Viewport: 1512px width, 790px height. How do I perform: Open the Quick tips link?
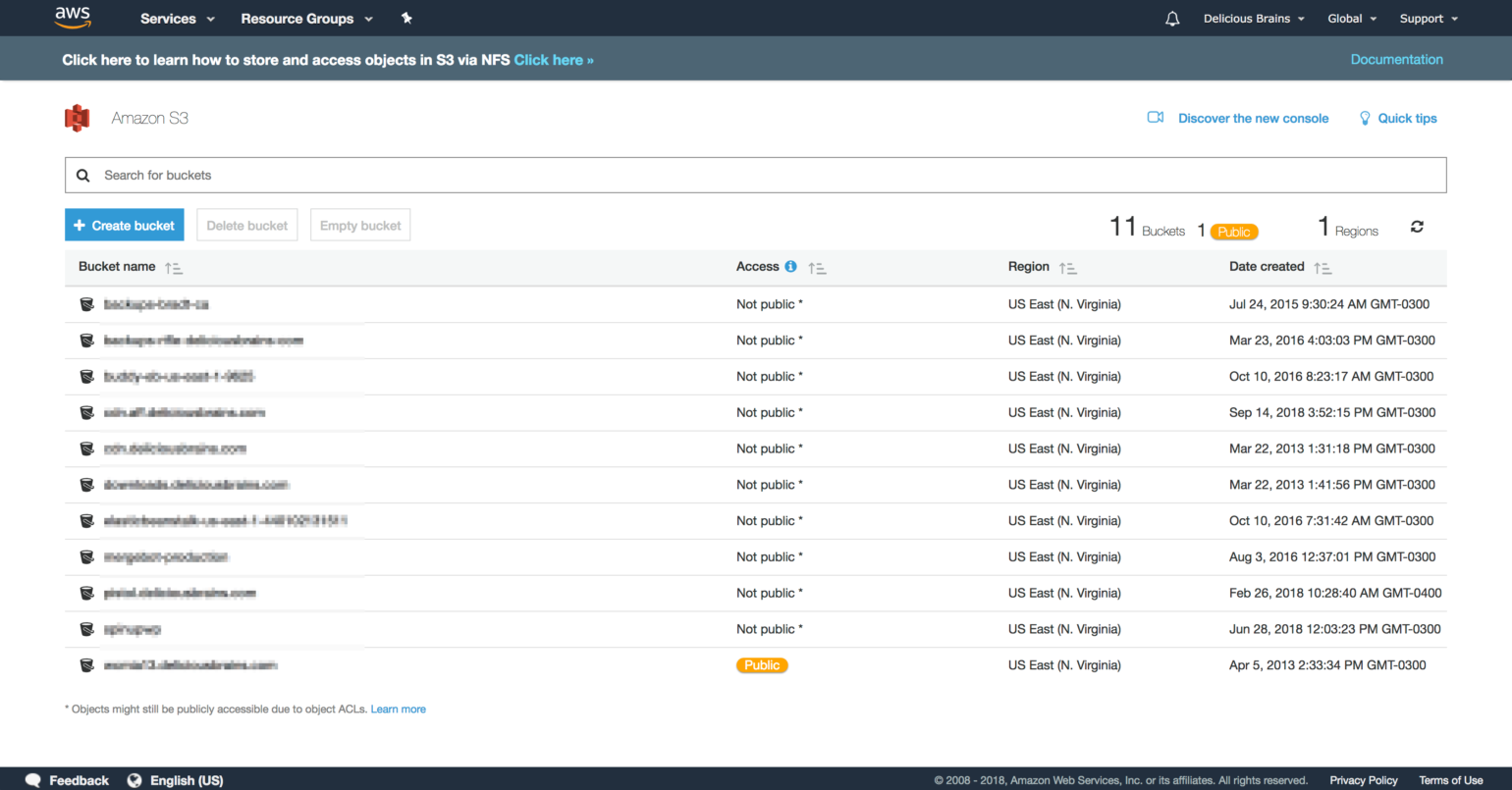click(1407, 119)
